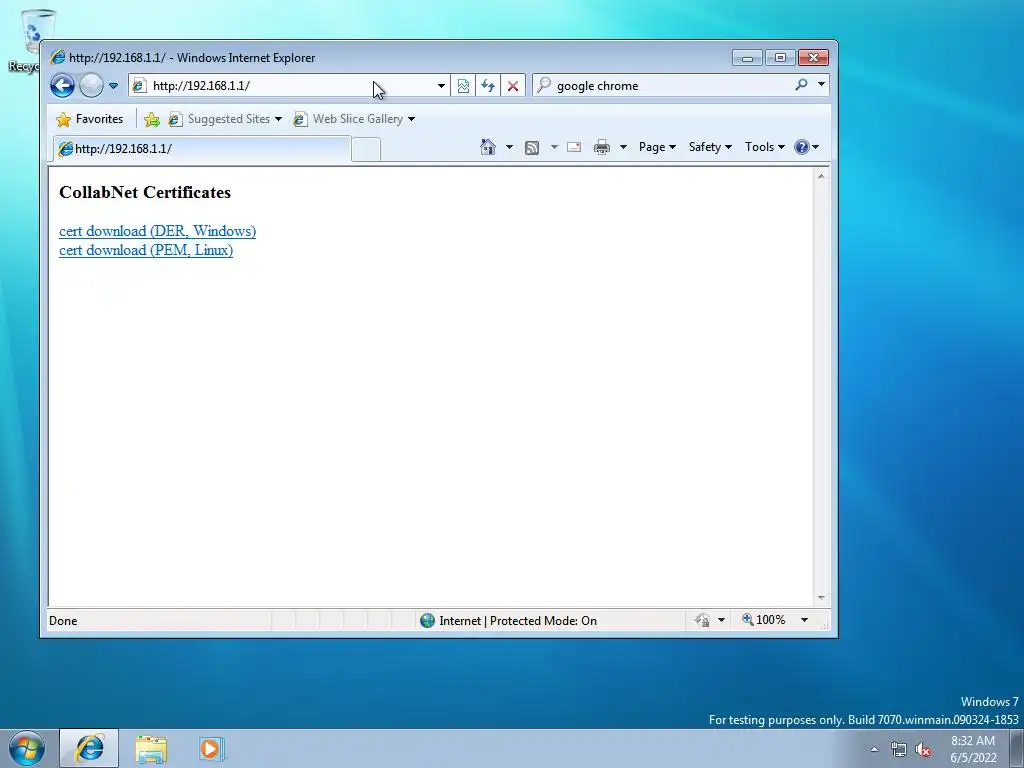Viewport: 1024px width, 768px height.
Task: Follow cert download (PEM, Linux) link
Action: (146, 250)
